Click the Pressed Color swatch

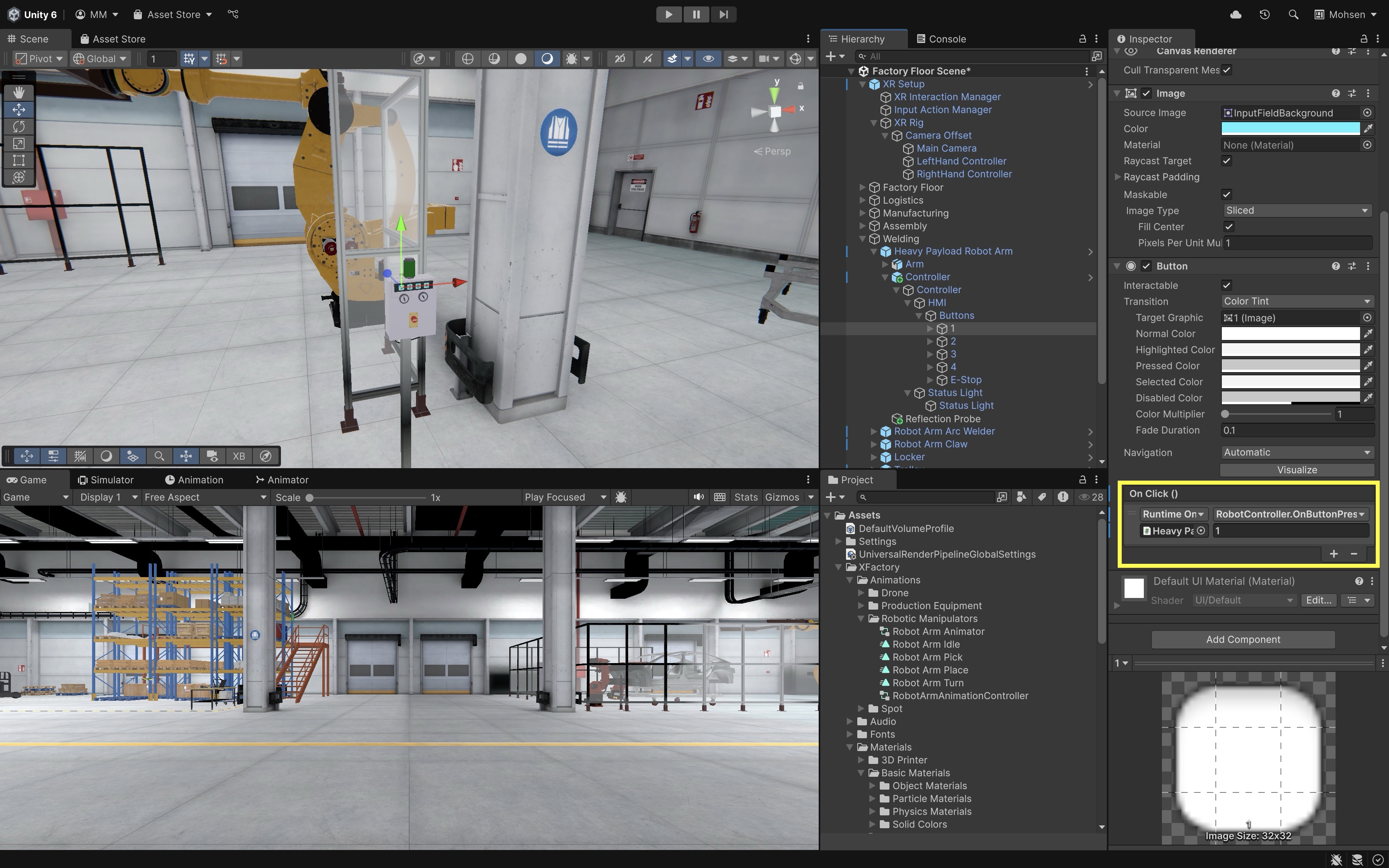(1290, 366)
